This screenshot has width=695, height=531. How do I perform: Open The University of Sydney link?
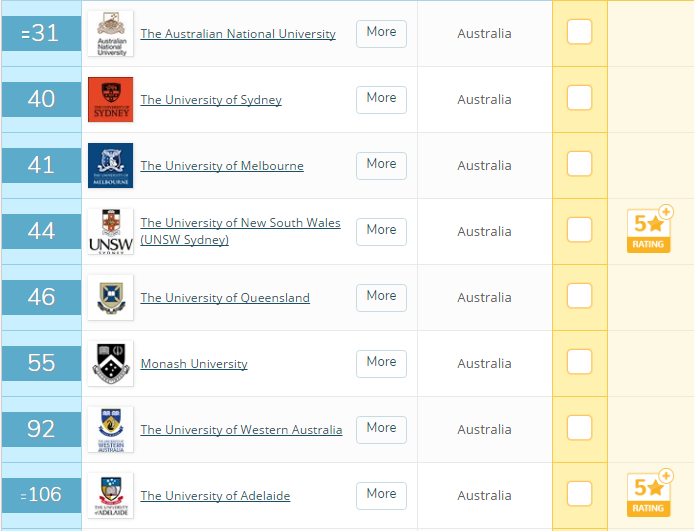(211, 100)
